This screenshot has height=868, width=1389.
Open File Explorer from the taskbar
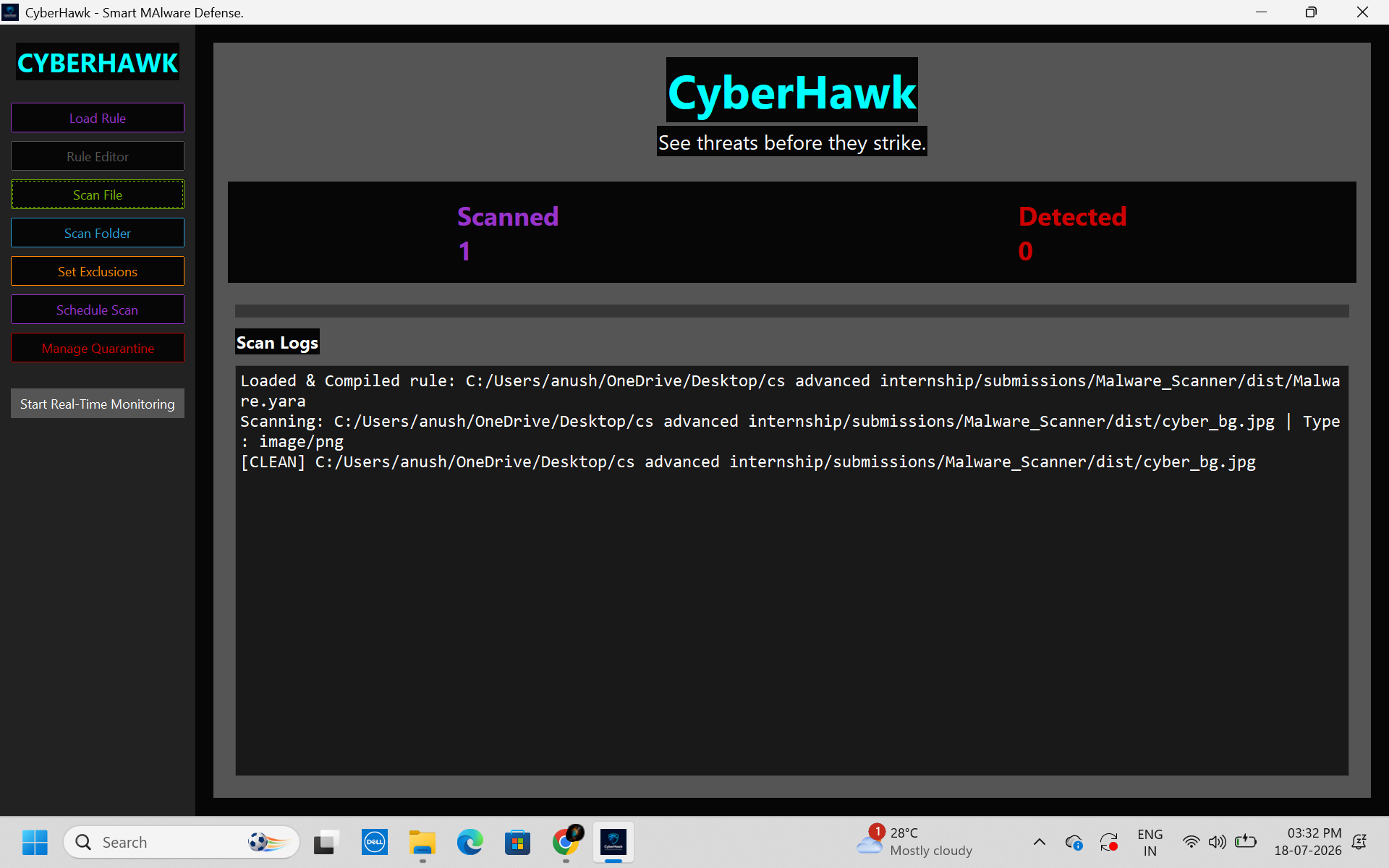[x=422, y=842]
